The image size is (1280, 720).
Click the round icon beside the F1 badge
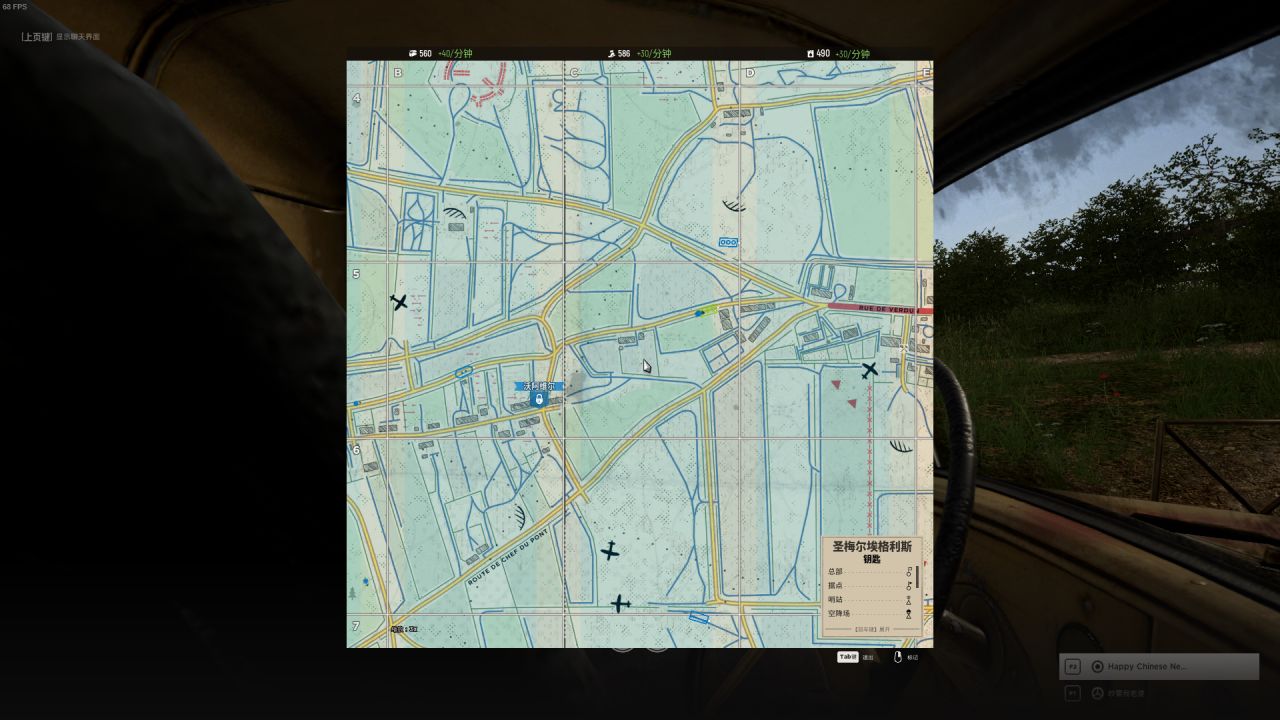pos(1097,692)
